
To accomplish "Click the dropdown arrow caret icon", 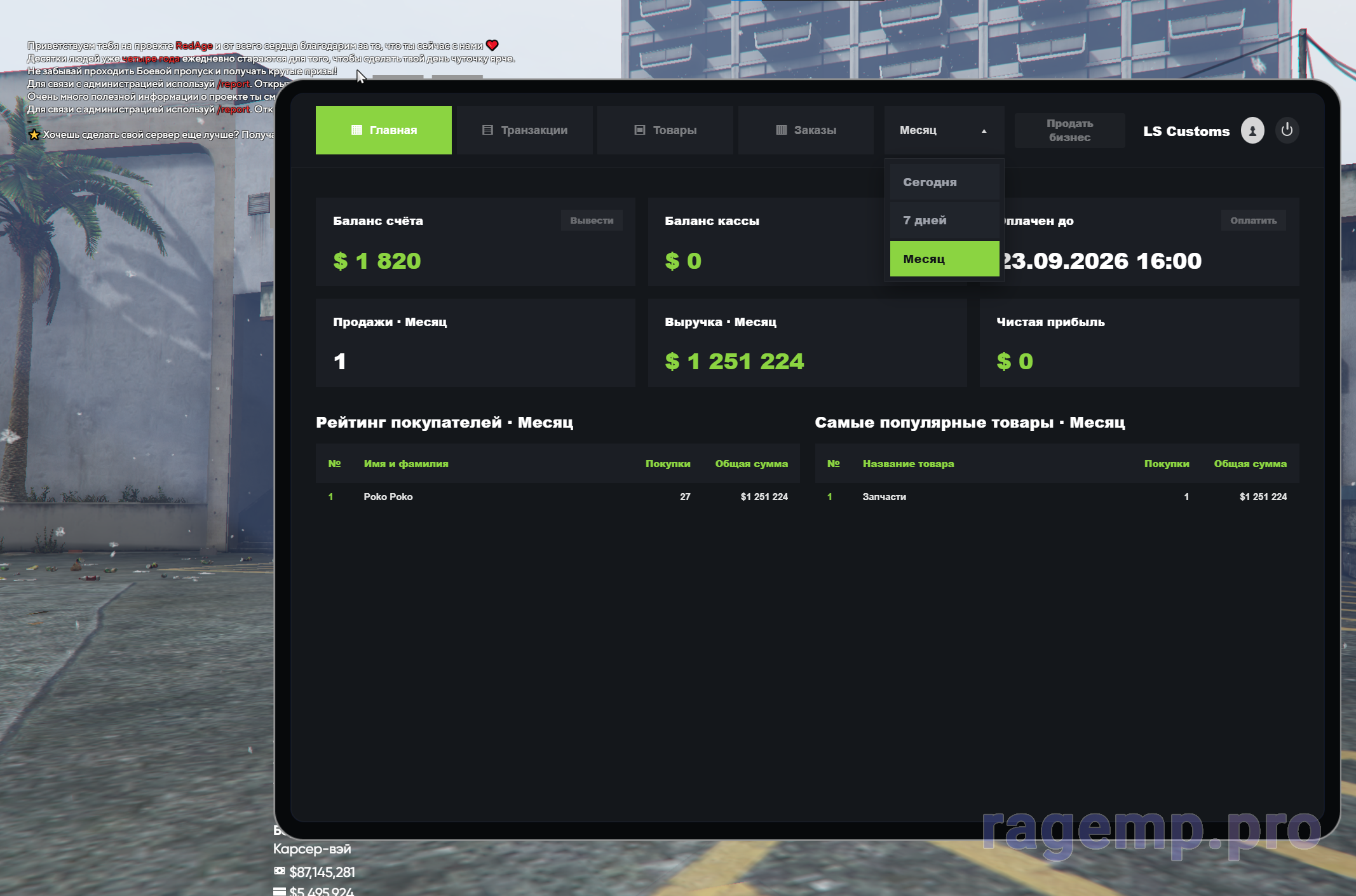I will tap(984, 131).
